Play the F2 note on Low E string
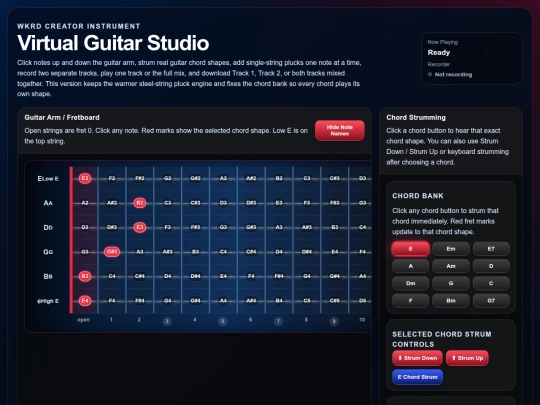Image resolution: width=540 pixels, height=405 pixels. click(x=112, y=178)
